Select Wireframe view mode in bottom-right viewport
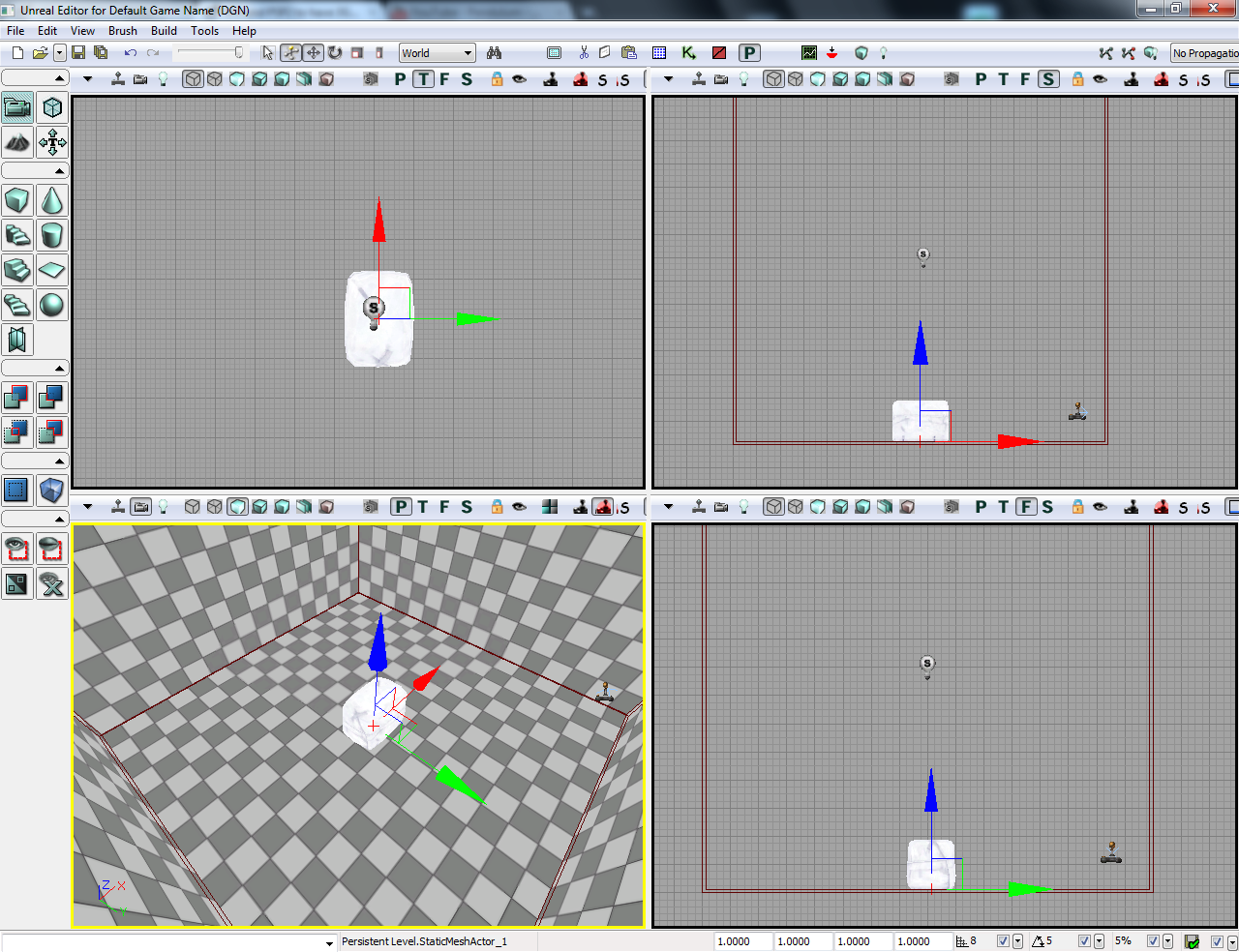Screen dimensions: 1239x952 pyautogui.click(x=796, y=506)
